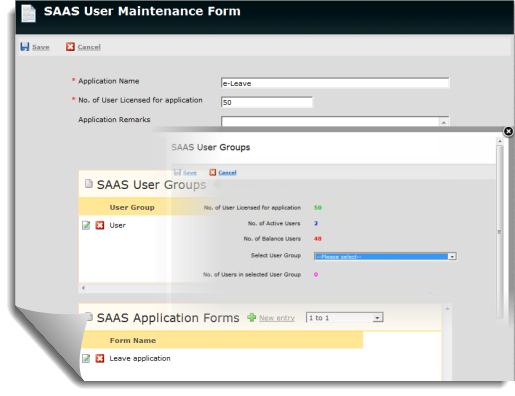Click the popup's red Cancel icon

click(x=213, y=172)
